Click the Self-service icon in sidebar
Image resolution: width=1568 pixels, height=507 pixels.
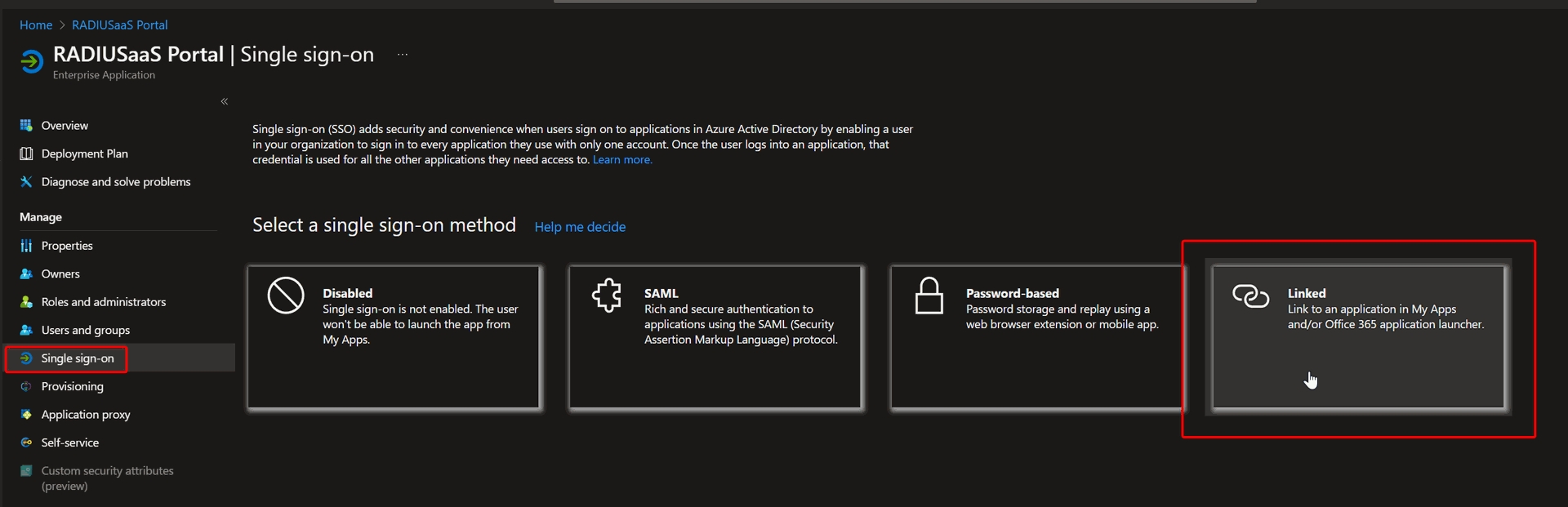(26, 443)
